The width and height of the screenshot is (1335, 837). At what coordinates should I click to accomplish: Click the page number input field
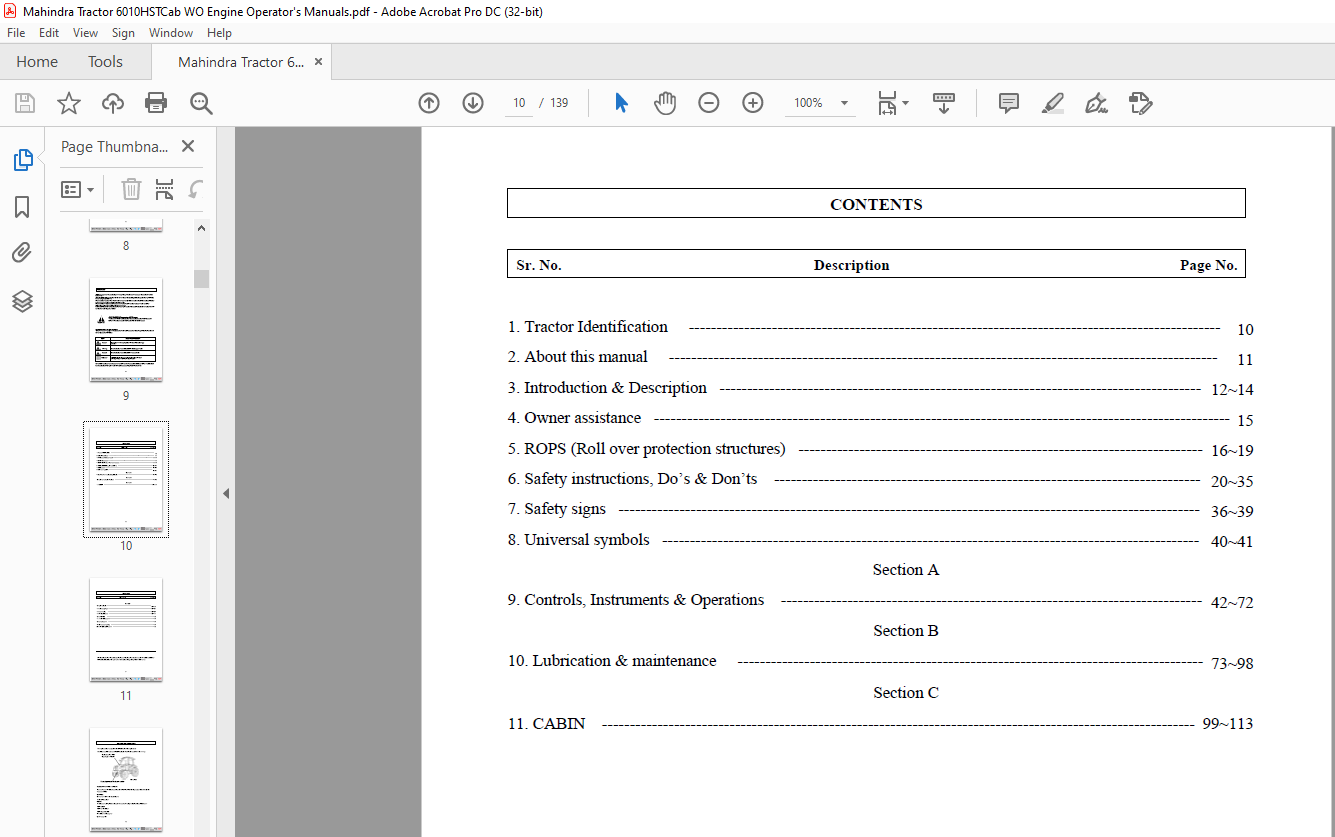click(519, 103)
